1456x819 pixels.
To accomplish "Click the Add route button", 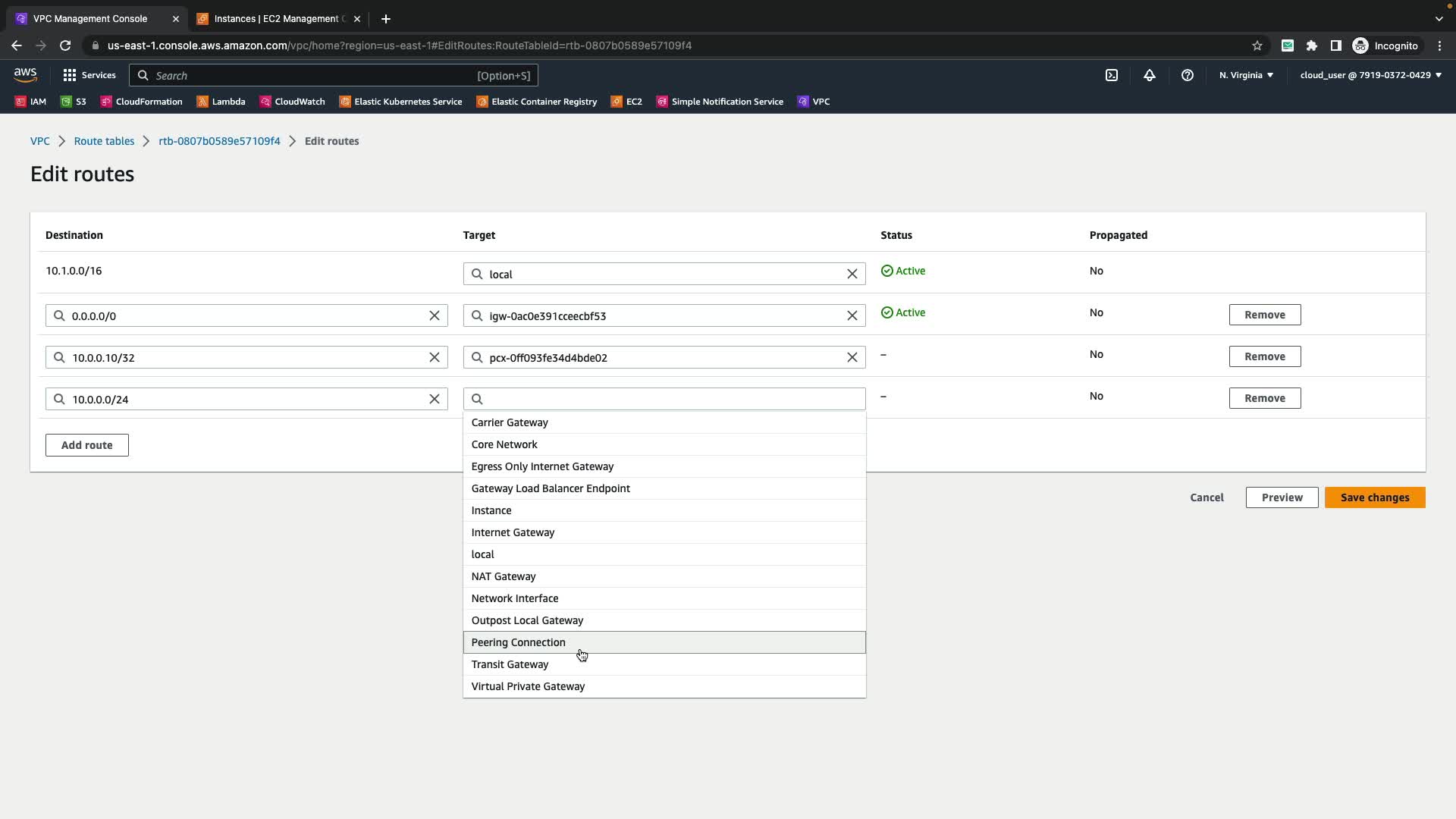I will point(86,445).
